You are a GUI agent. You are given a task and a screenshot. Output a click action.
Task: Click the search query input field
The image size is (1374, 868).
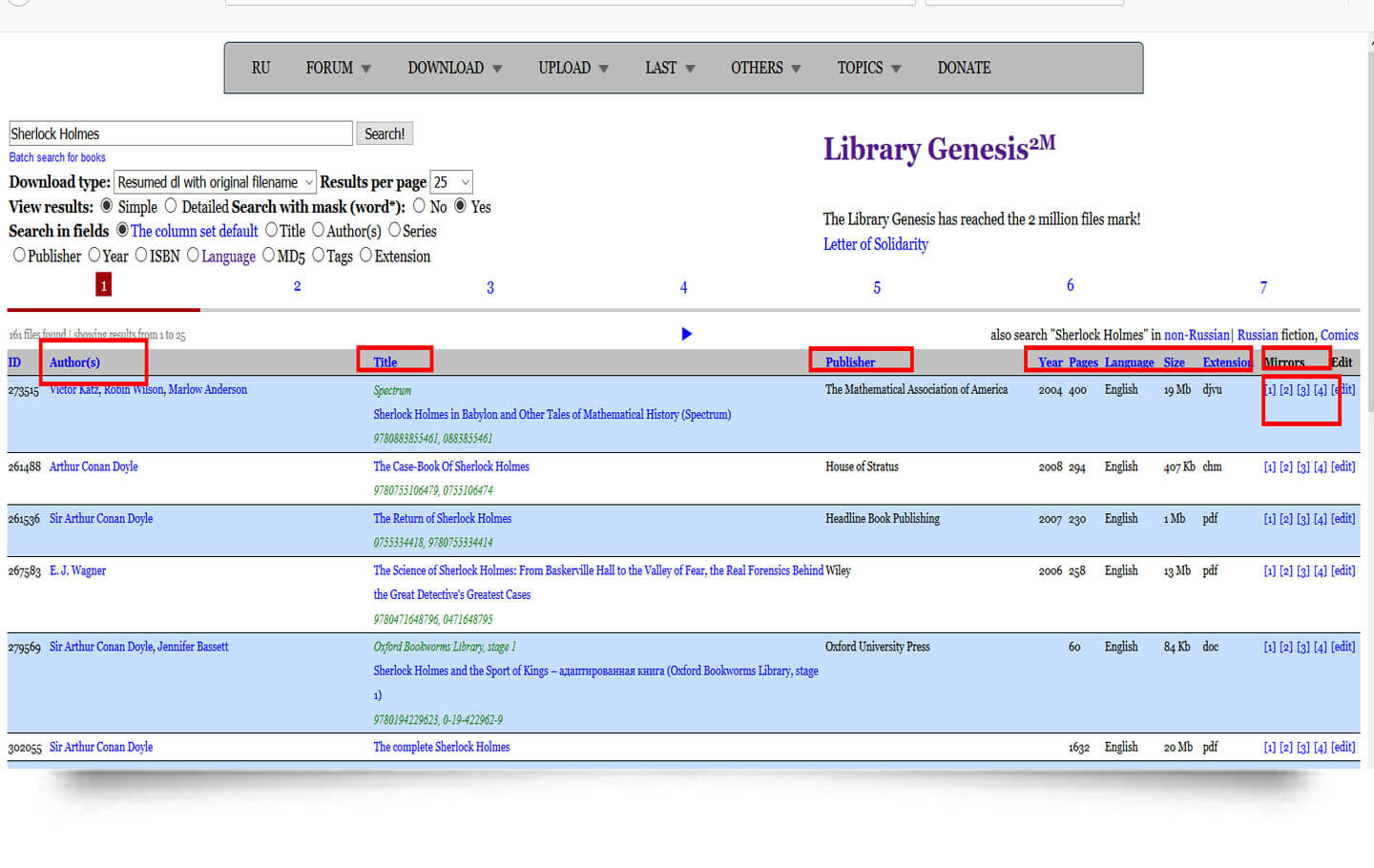(x=180, y=134)
